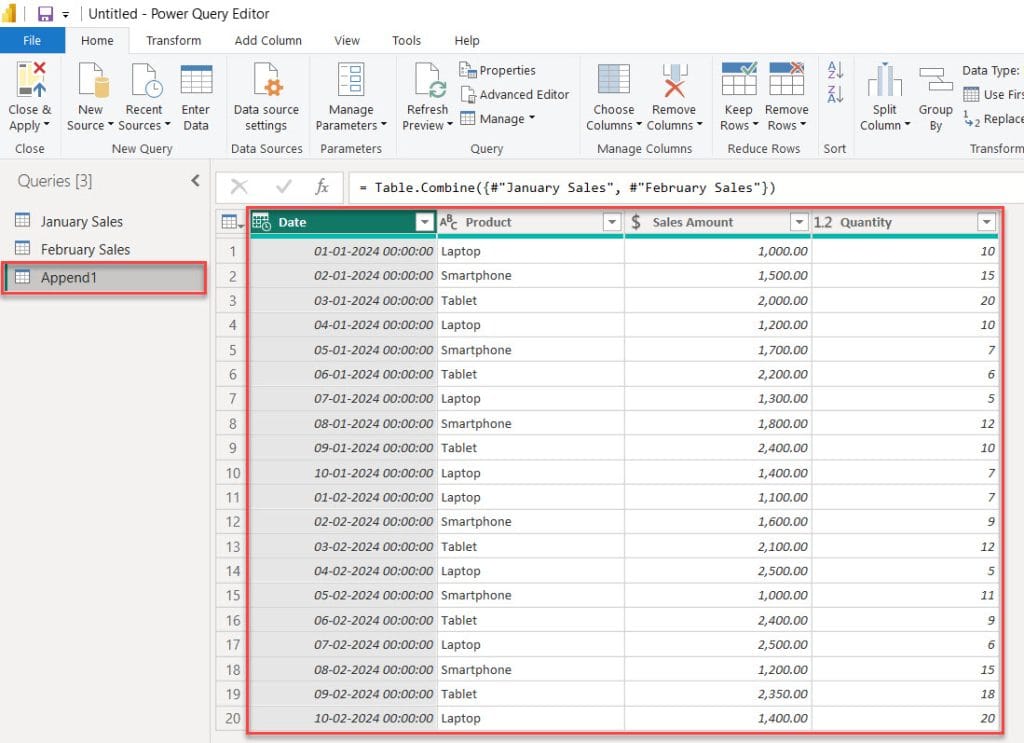Open Sales Amount column filter dropdown
The width and height of the screenshot is (1024, 743).
click(799, 222)
